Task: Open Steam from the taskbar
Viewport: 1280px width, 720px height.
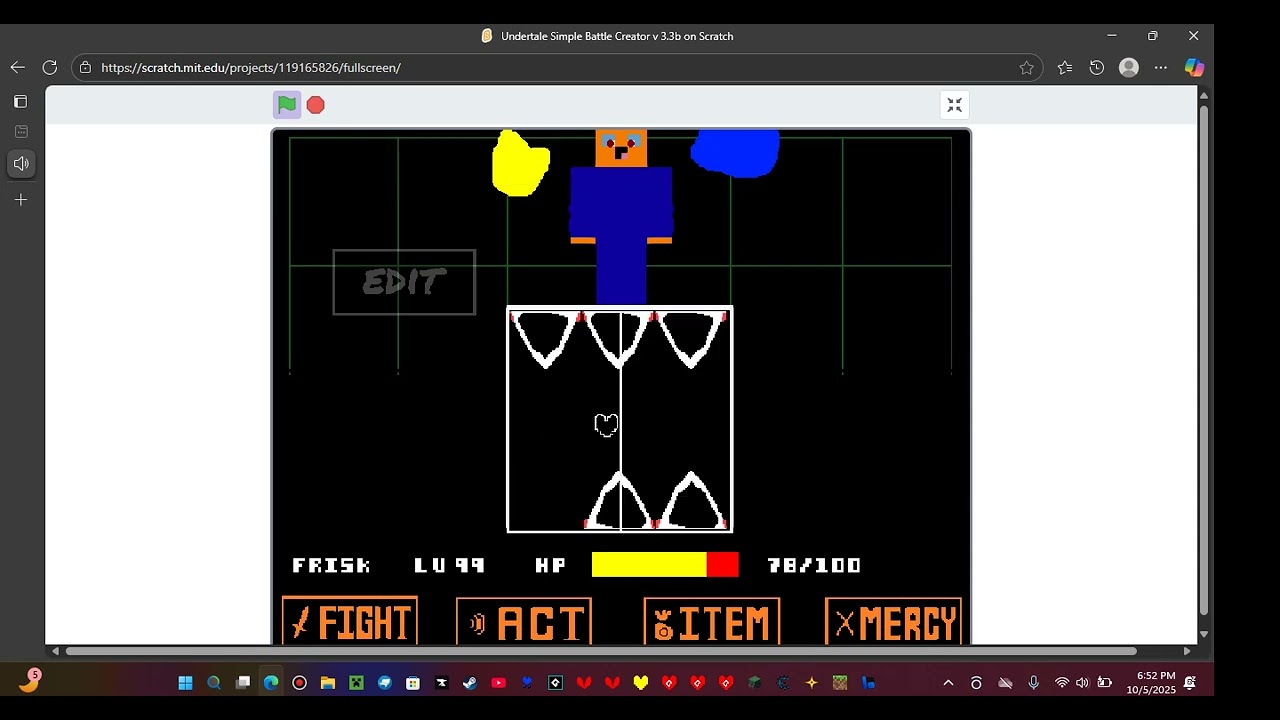Action: tap(470, 683)
